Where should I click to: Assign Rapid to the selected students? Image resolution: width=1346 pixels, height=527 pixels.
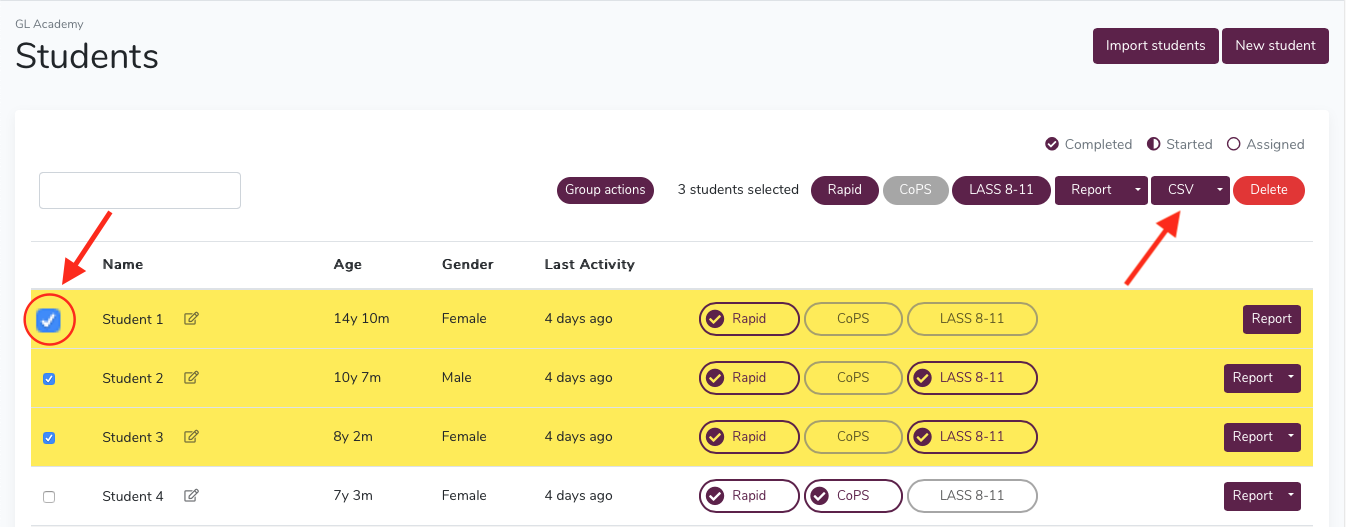[x=845, y=190]
